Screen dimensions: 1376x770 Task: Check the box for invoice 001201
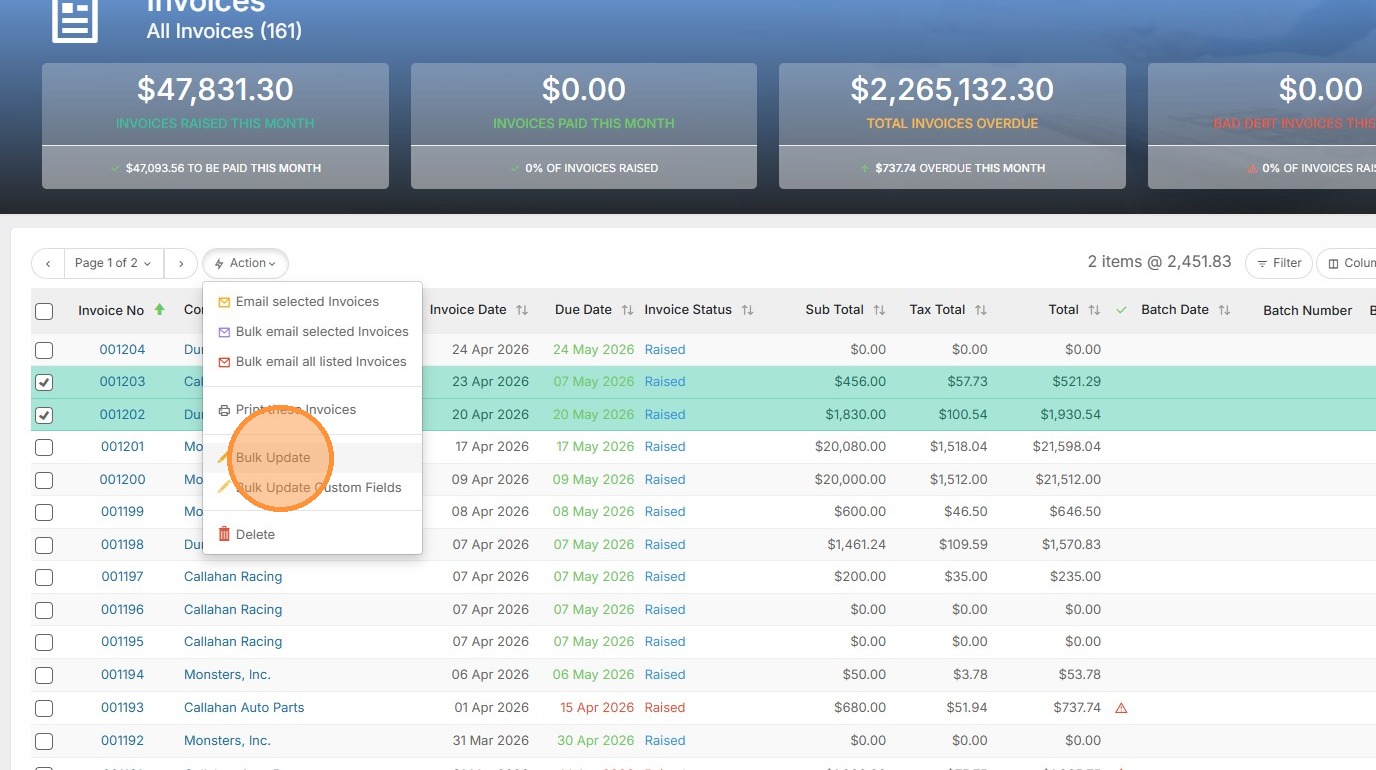point(44,447)
